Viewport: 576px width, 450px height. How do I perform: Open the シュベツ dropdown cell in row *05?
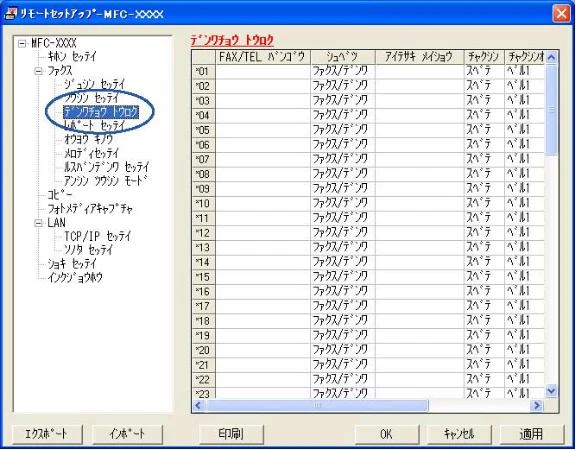[343, 130]
